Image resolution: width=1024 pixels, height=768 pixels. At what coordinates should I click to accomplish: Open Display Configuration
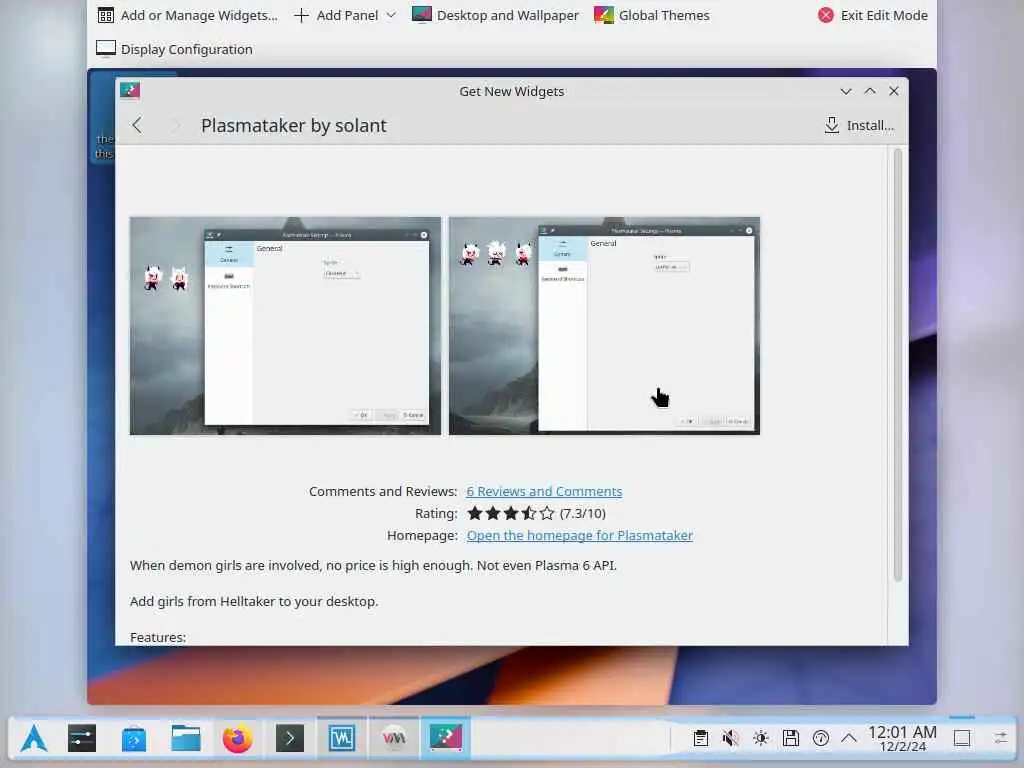(x=174, y=49)
